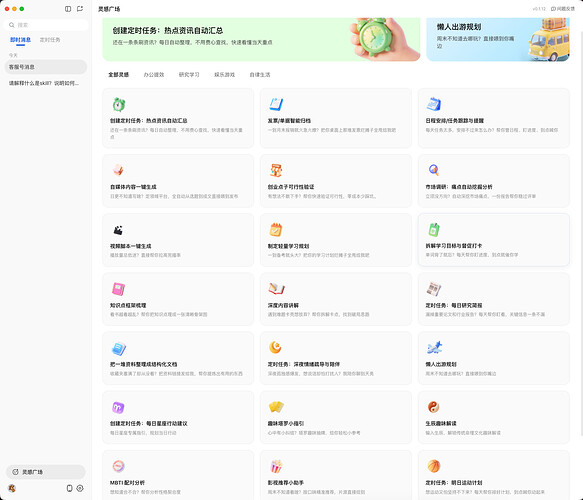Open the green alarm clock card icon
The width and height of the screenshot is (583, 500).
click(x=119, y=104)
